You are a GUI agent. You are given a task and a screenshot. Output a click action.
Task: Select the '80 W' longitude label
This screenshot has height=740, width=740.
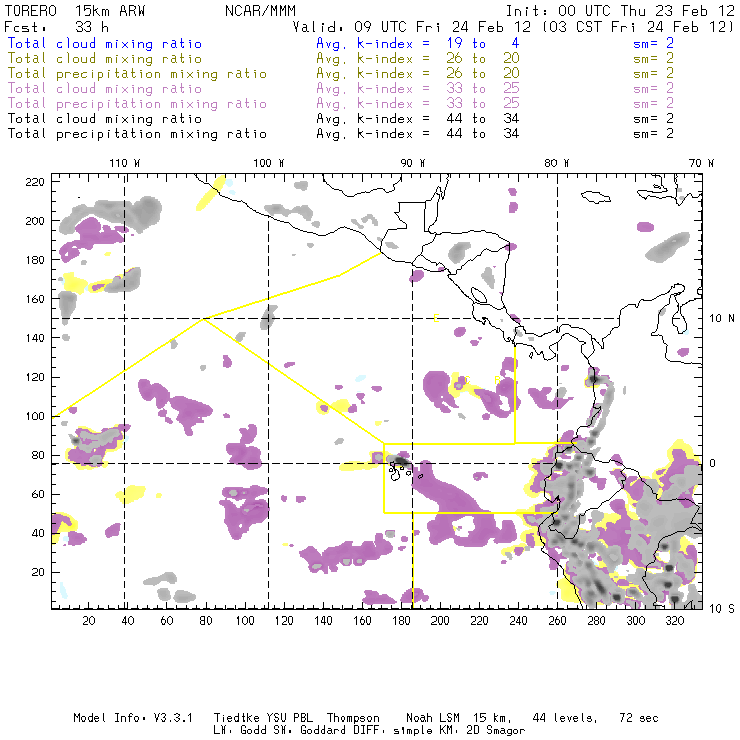[556, 163]
